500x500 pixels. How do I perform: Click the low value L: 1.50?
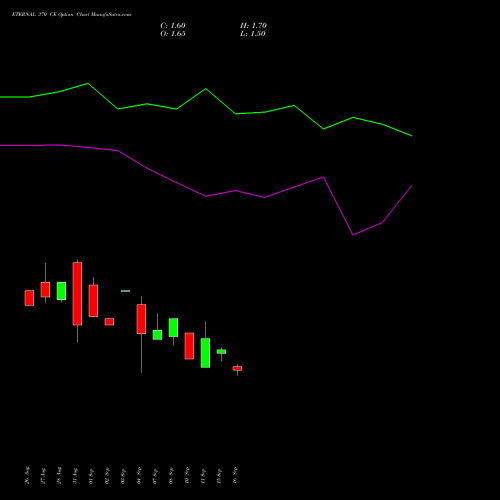[253, 34]
